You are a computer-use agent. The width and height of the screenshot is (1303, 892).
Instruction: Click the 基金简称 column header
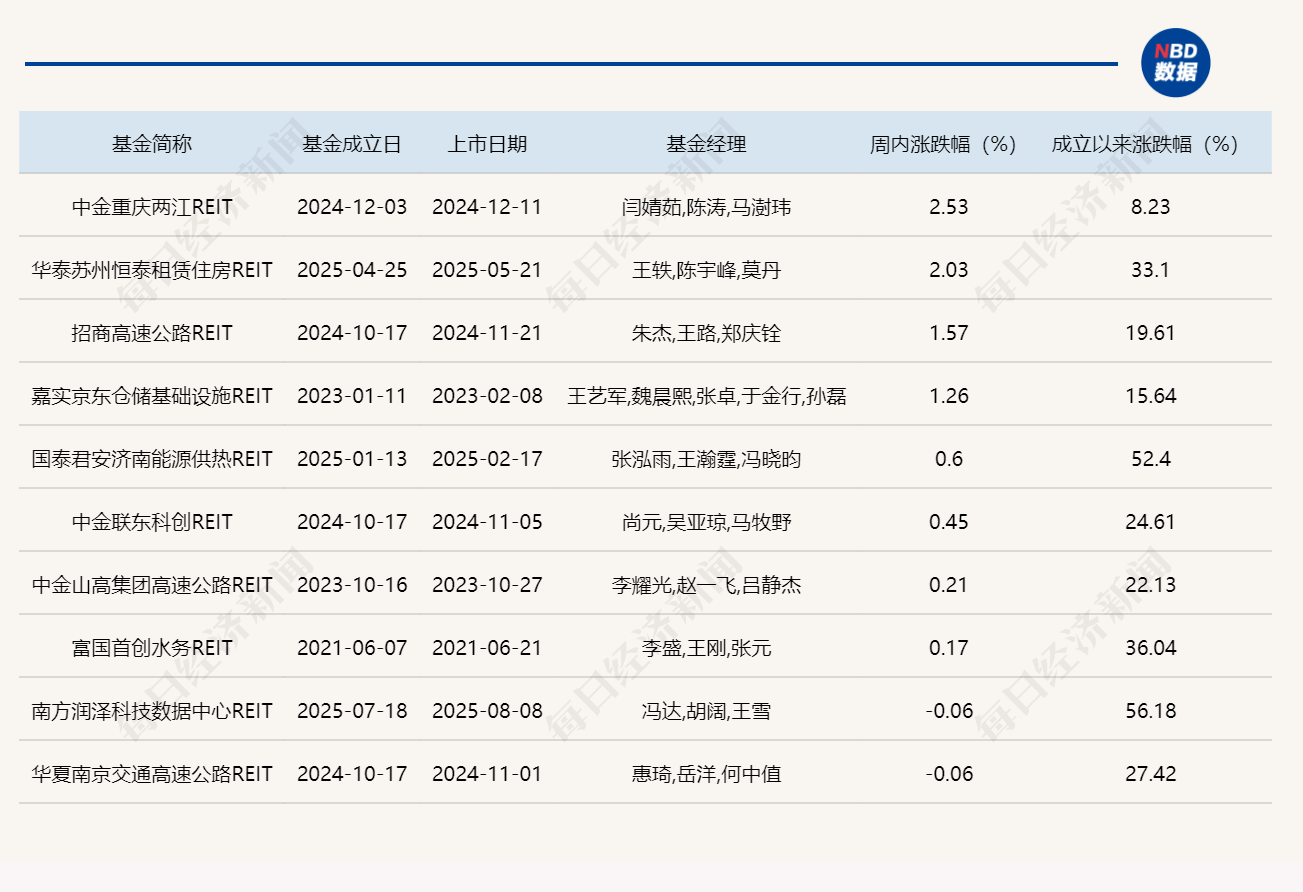click(152, 144)
